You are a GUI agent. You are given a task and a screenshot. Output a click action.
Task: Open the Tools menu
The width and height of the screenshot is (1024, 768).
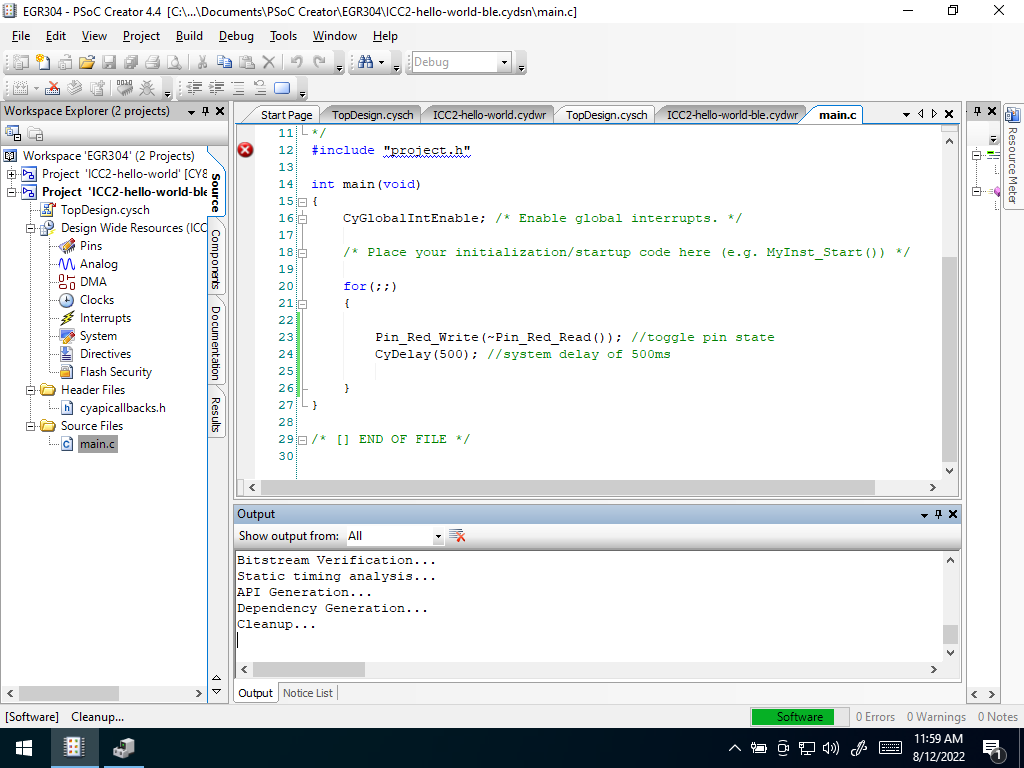point(283,36)
